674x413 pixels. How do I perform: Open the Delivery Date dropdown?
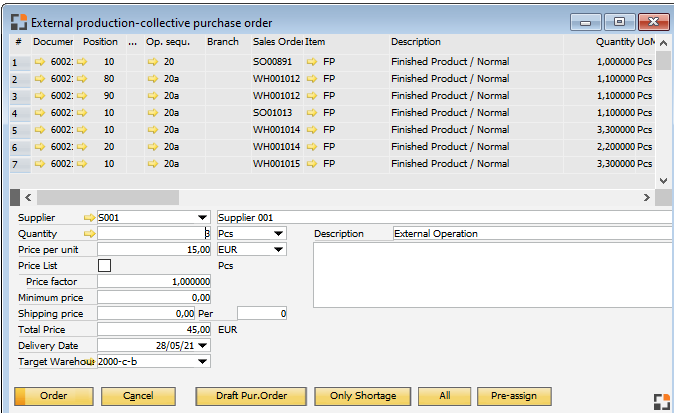point(204,345)
